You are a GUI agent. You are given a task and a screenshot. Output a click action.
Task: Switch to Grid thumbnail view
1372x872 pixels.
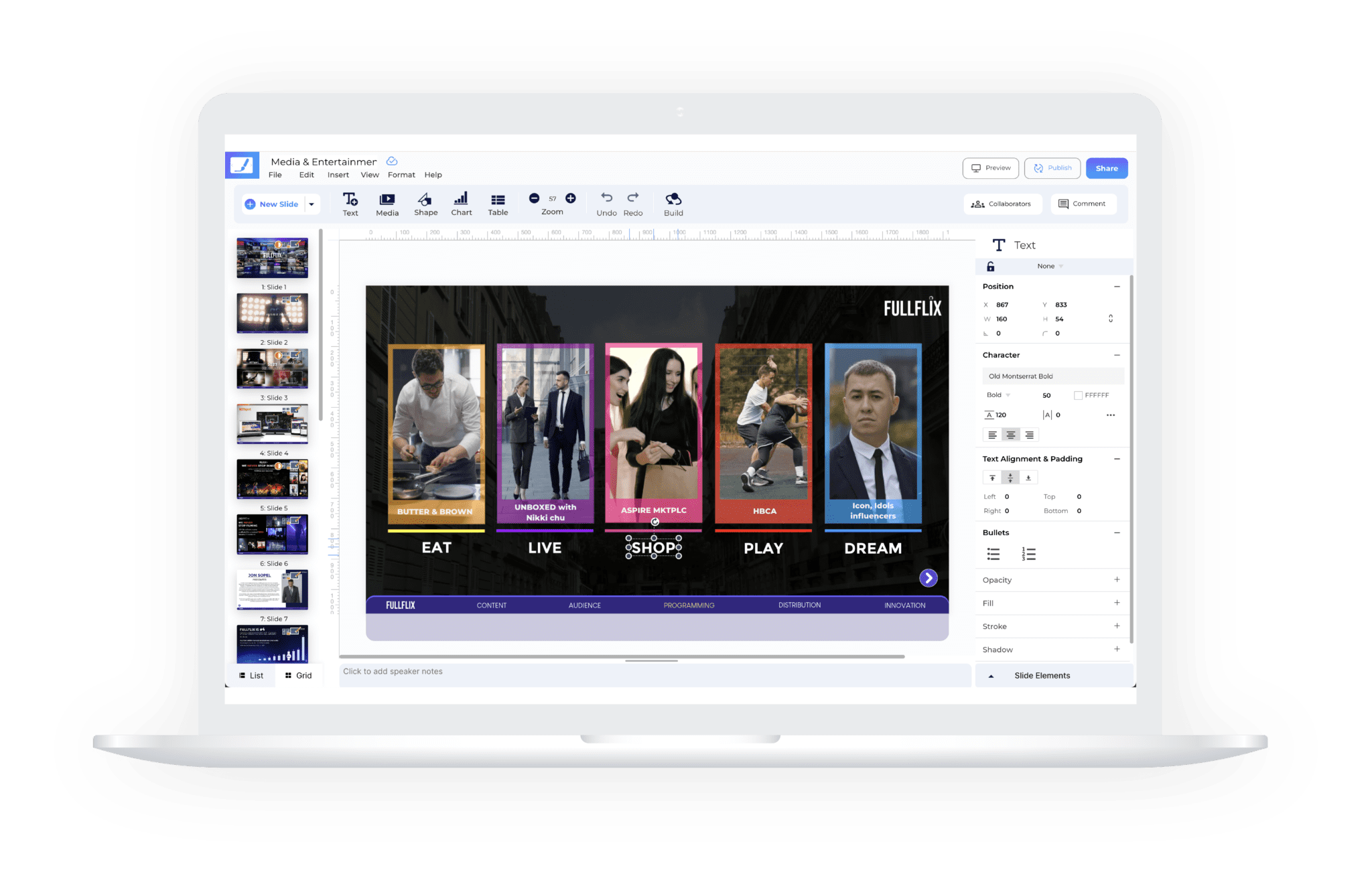pyautogui.click(x=299, y=675)
